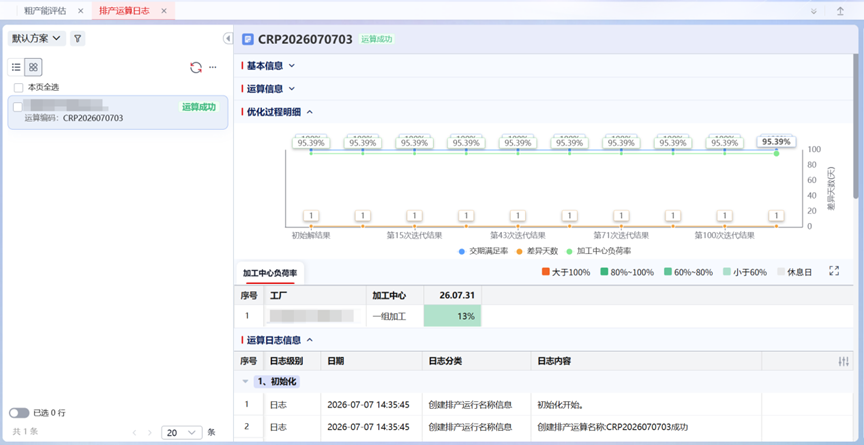This screenshot has height=445, width=864.
Task: Close the 粗产能评估 tab
Action: (80, 10)
